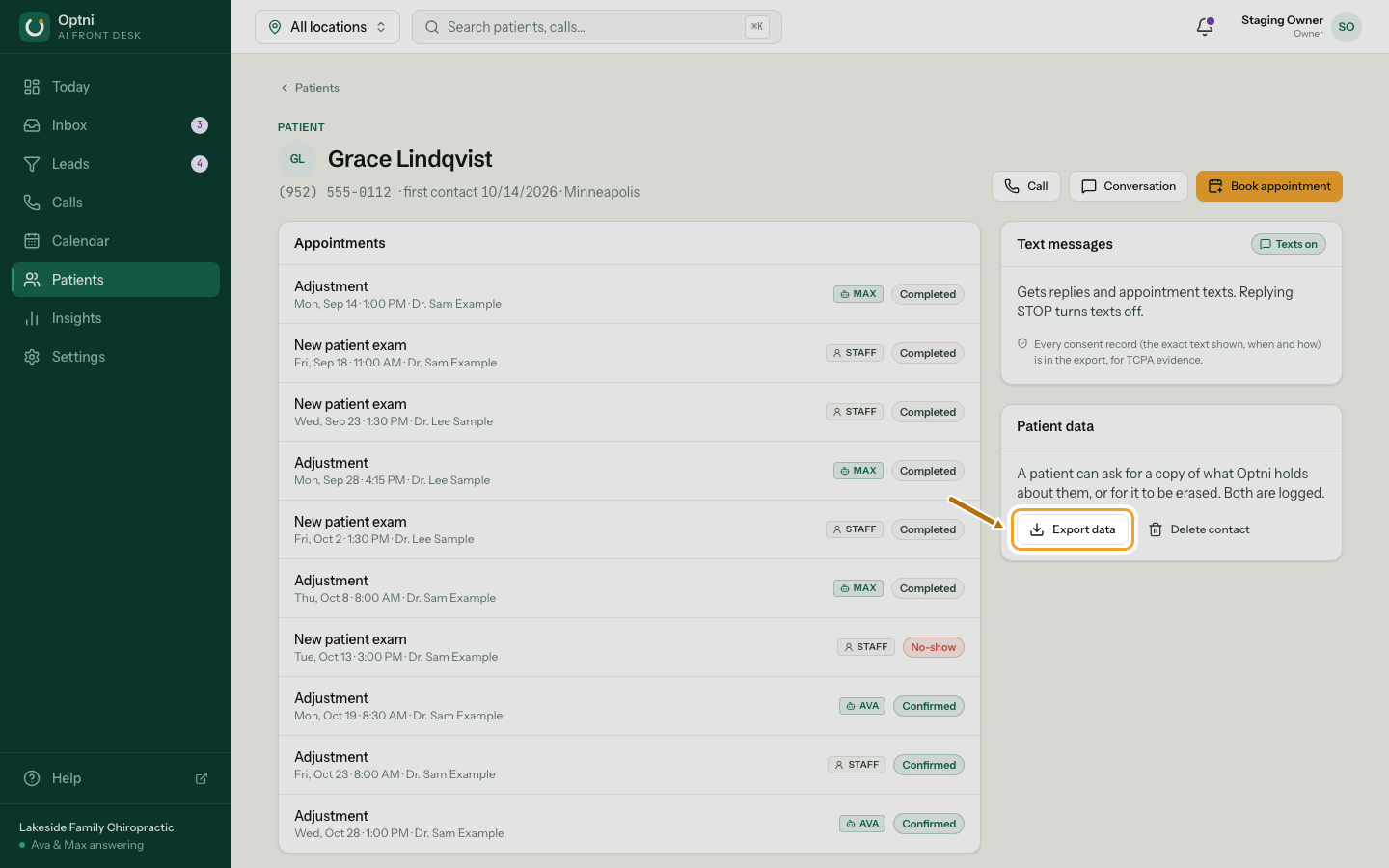Click the trash icon for Delete contact

click(x=1156, y=529)
